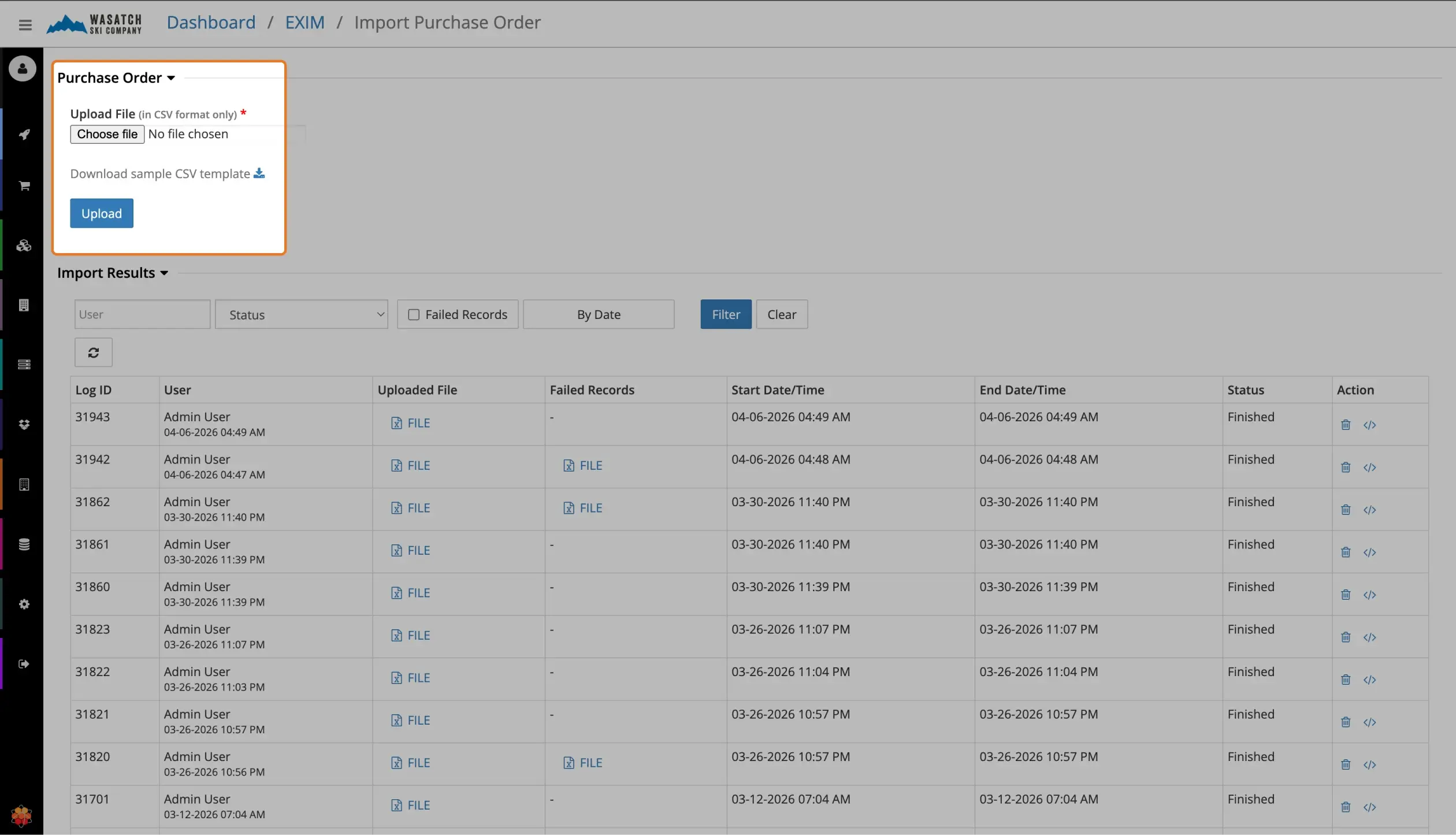View code details for log 31862
This screenshot has height=835, width=1456.
pyautogui.click(x=1369, y=510)
